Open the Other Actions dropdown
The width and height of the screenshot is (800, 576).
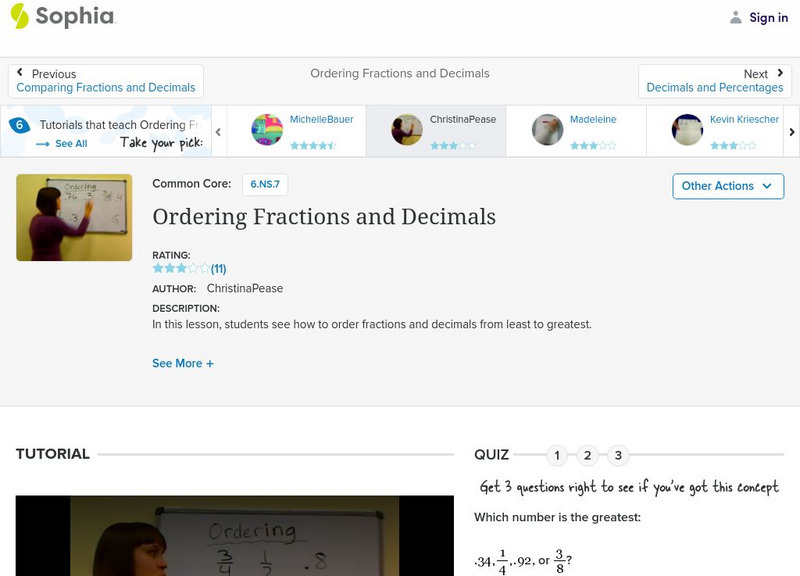coord(727,186)
